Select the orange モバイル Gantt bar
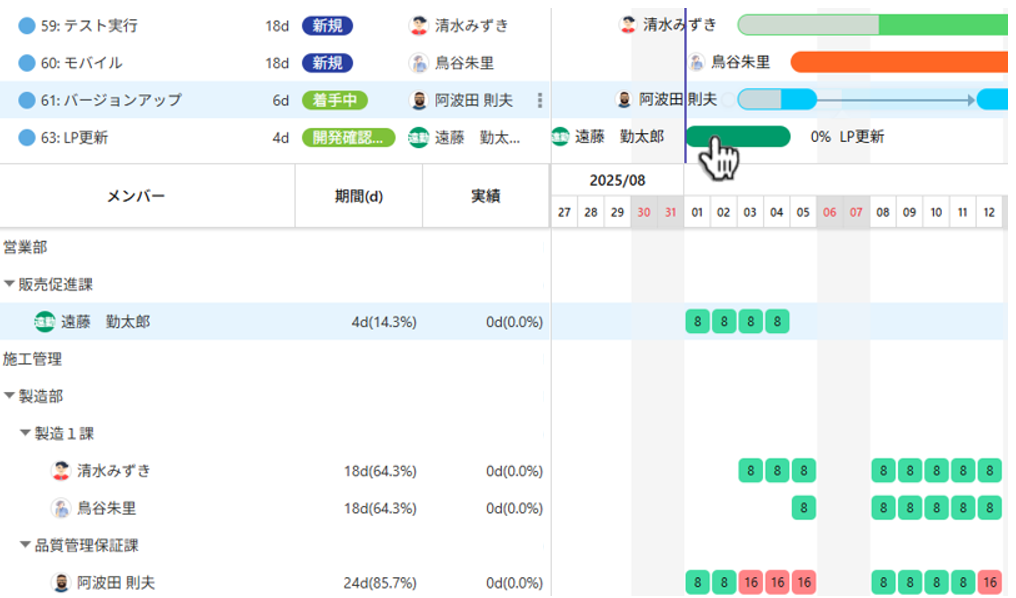The image size is (1016, 598). point(898,63)
